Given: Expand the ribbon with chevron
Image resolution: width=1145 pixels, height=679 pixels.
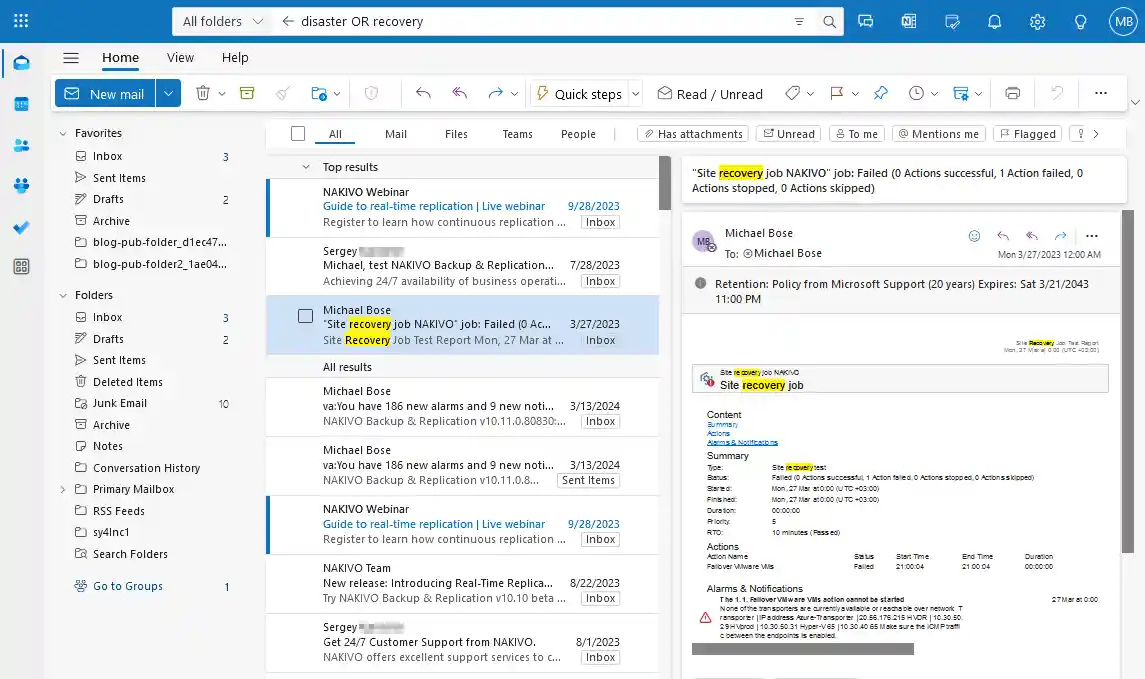Looking at the screenshot, I should pos(1135,102).
